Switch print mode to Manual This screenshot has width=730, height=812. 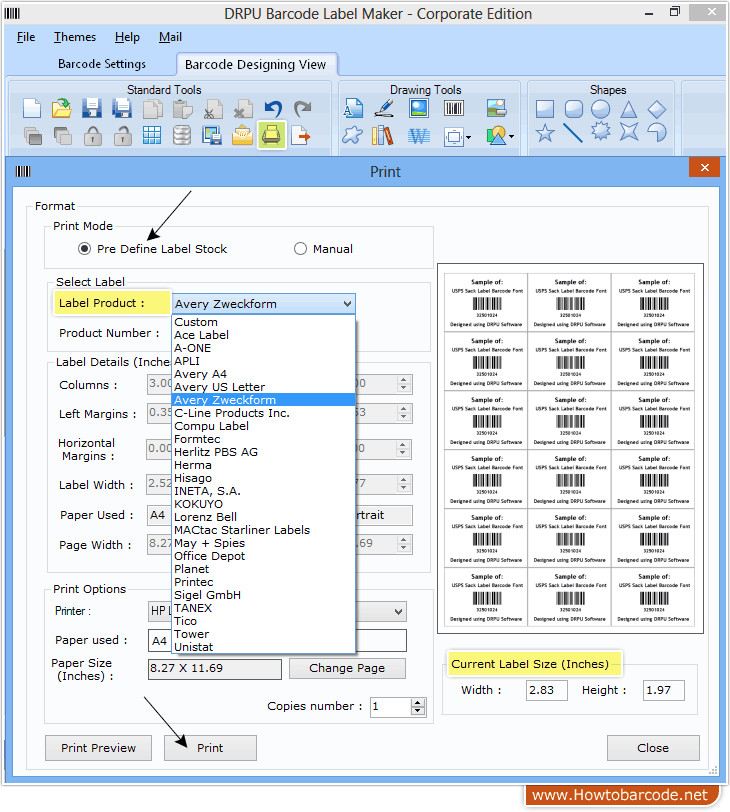pyautogui.click(x=300, y=249)
